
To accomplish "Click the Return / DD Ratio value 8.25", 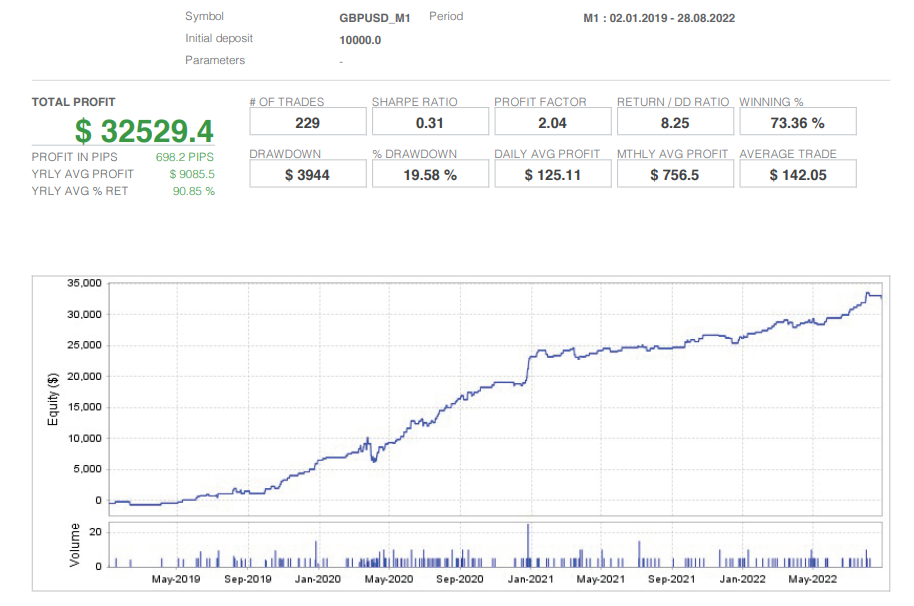I will click(x=675, y=122).
